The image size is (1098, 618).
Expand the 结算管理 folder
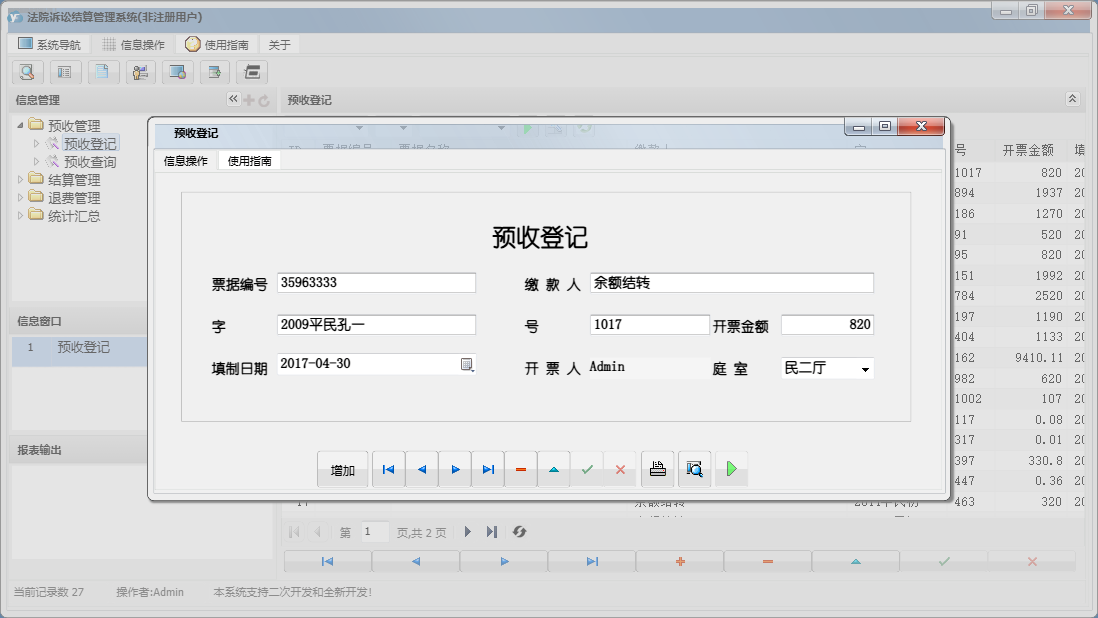22,179
